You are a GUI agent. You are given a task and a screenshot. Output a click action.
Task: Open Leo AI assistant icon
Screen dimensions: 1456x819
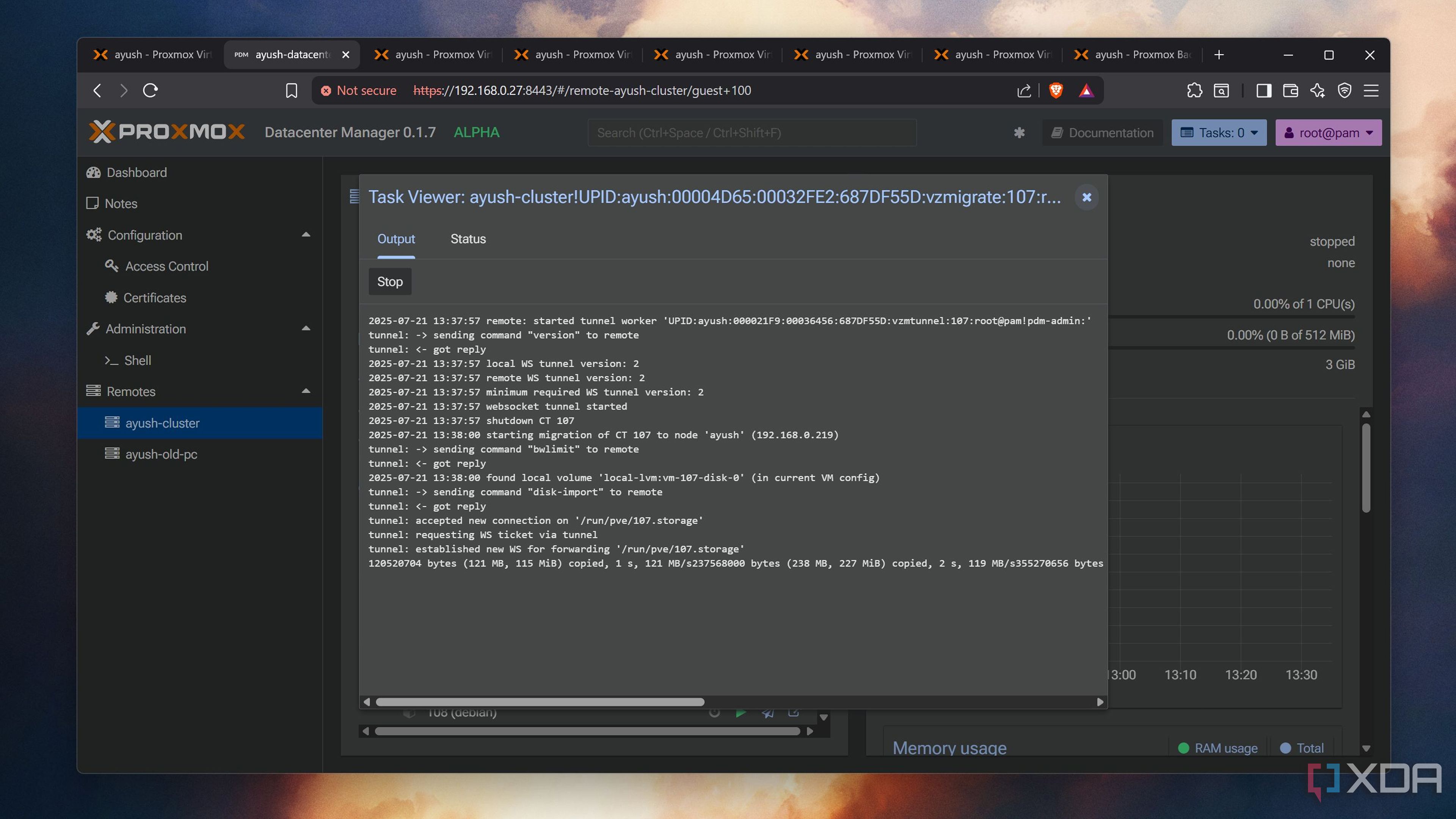click(x=1318, y=91)
